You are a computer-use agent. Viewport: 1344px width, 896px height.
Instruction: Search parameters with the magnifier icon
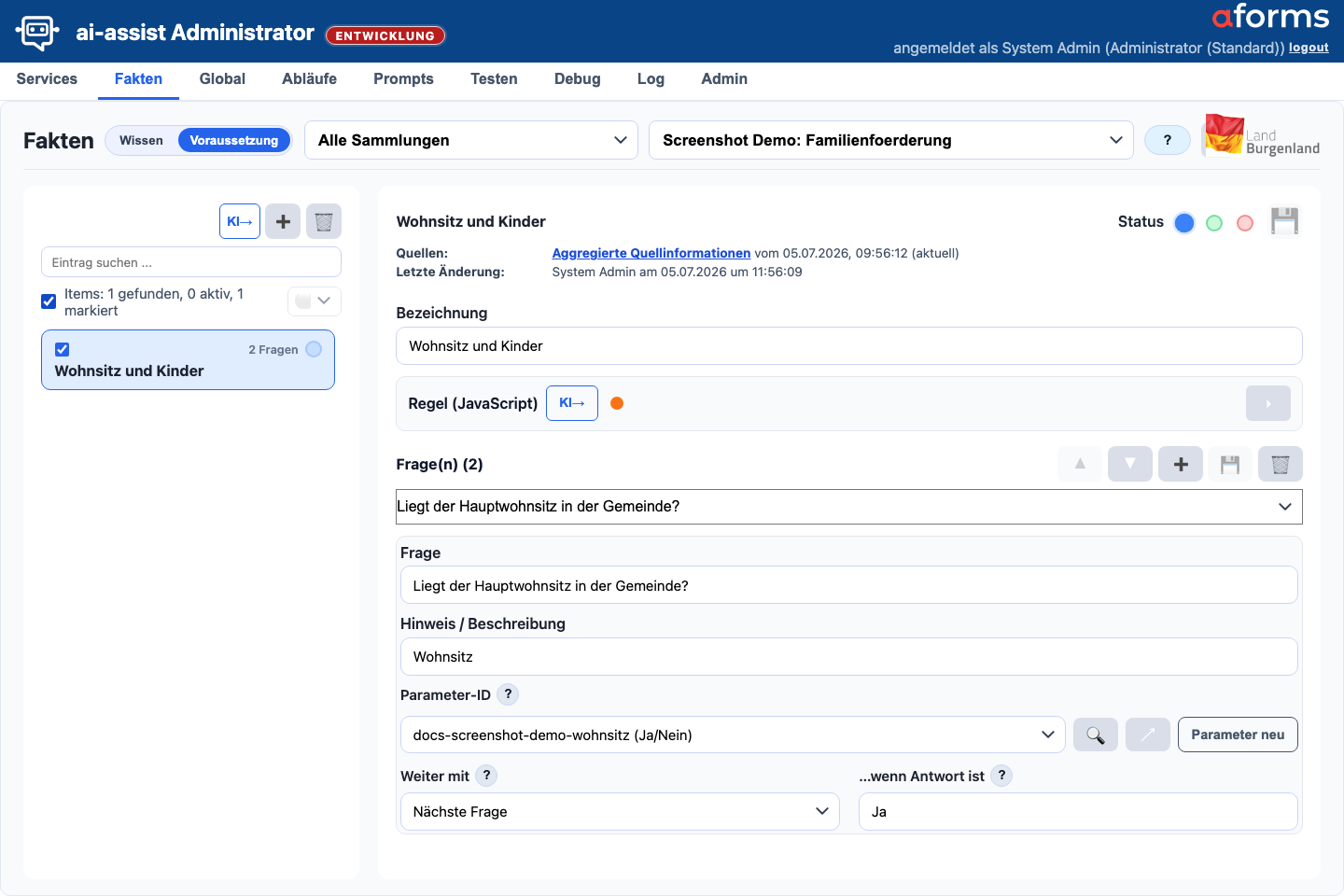[x=1096, y=735]
